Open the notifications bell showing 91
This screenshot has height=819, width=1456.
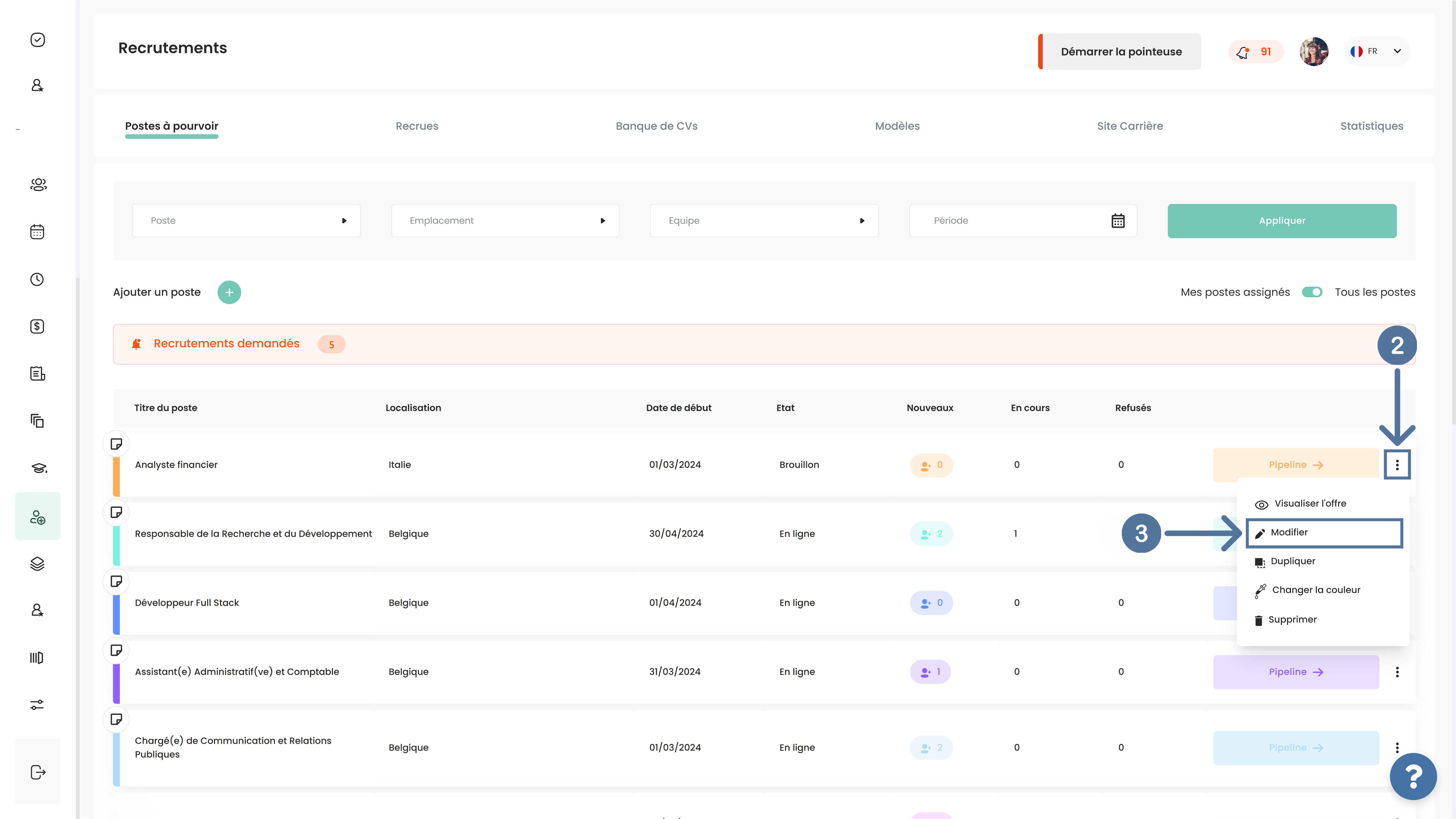(1255, 52)
